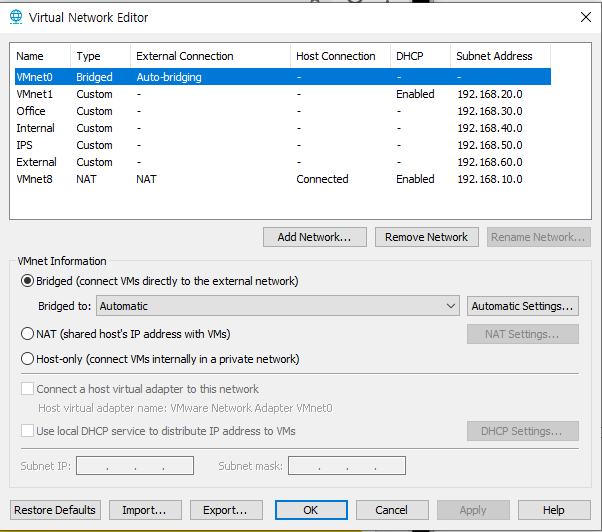This screenshot has width=602, height=532.
Task: Click the Import button
Action: coord(145,510)
